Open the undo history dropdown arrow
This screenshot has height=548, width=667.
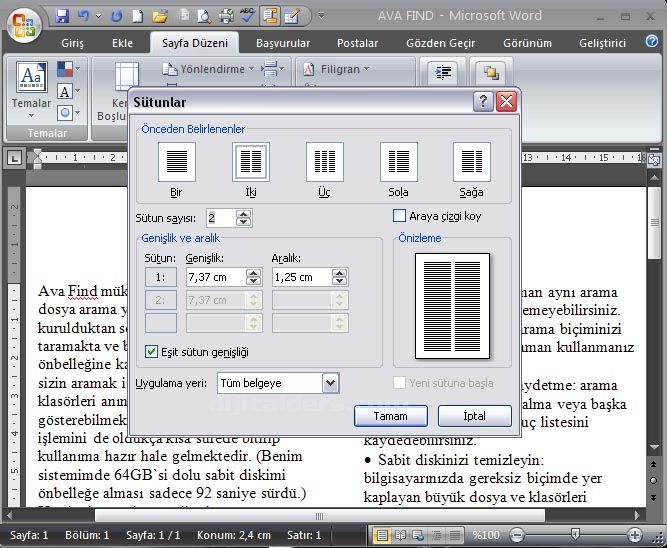98,17
